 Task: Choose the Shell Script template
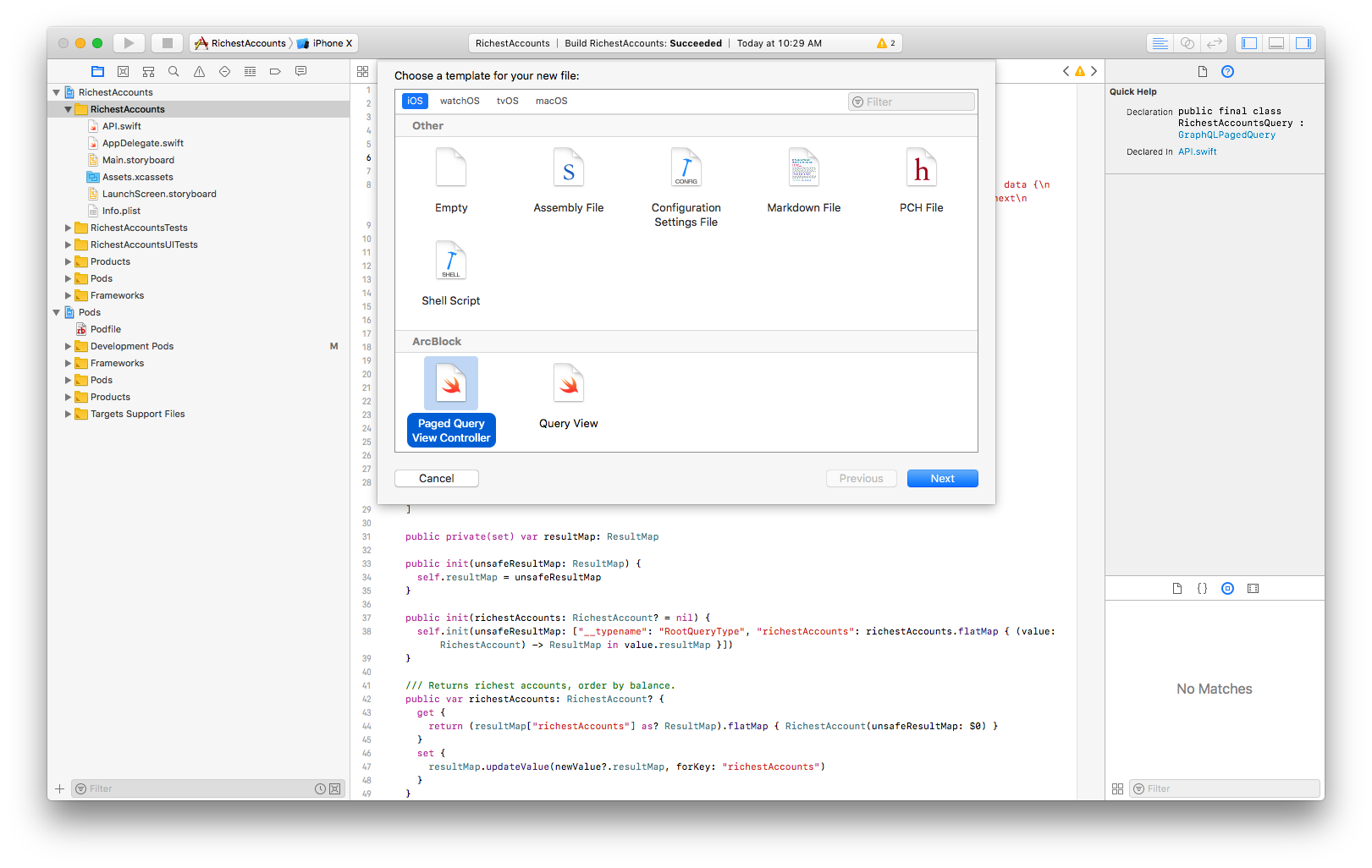[x=451, y=273]
